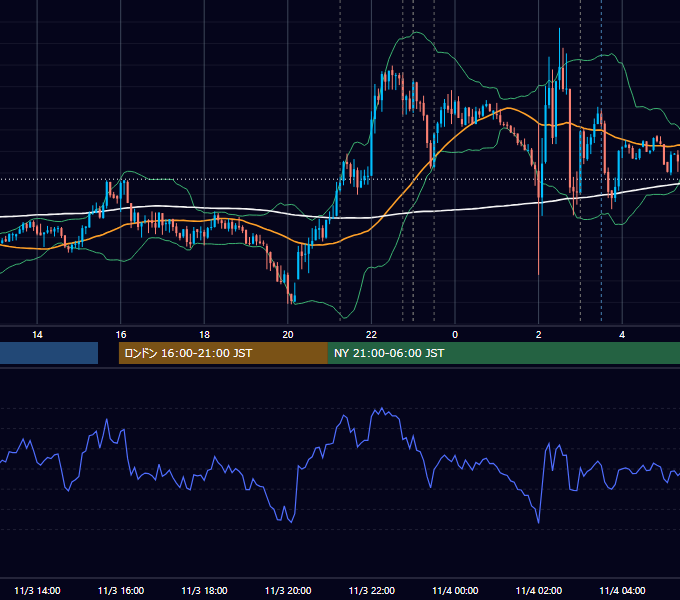Click the 14 hour axis label

[x=37, y=335]
